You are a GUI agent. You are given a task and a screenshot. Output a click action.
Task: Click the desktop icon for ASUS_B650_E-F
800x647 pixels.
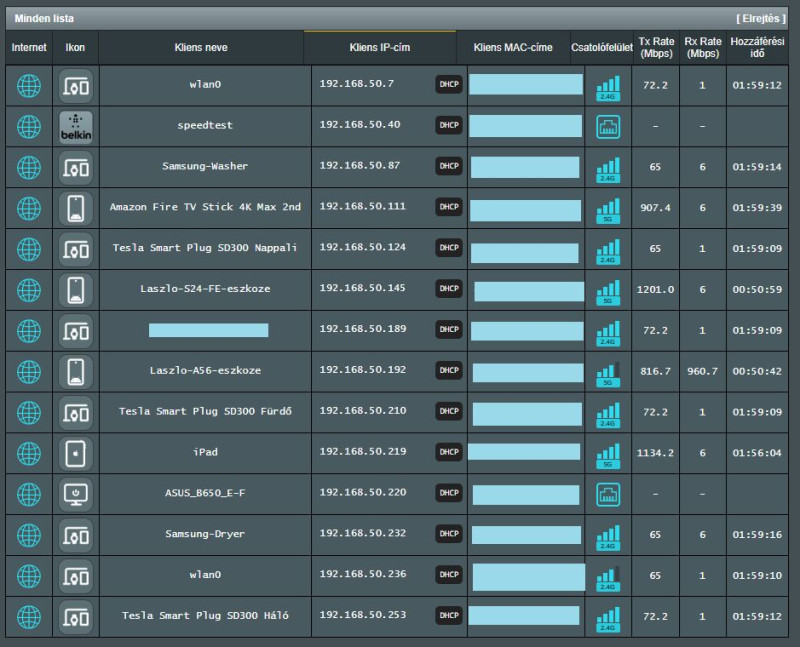[x=76, y=493]
